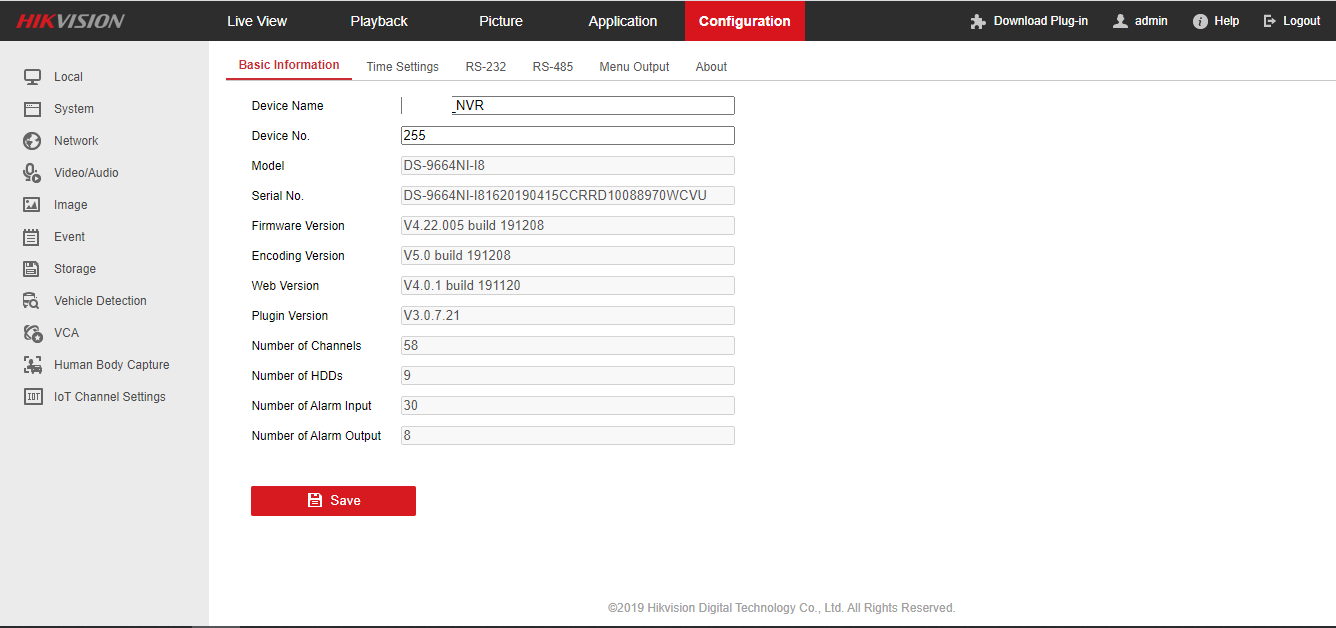Open the Help page
This screenshot has width=1336, height=628.
[1215, 21]
